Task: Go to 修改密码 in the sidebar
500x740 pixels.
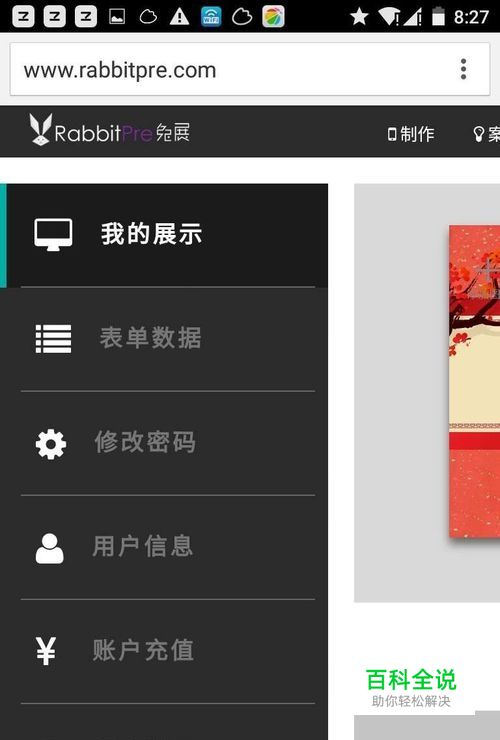Action: pyautogui.click(x=164, y=443)
